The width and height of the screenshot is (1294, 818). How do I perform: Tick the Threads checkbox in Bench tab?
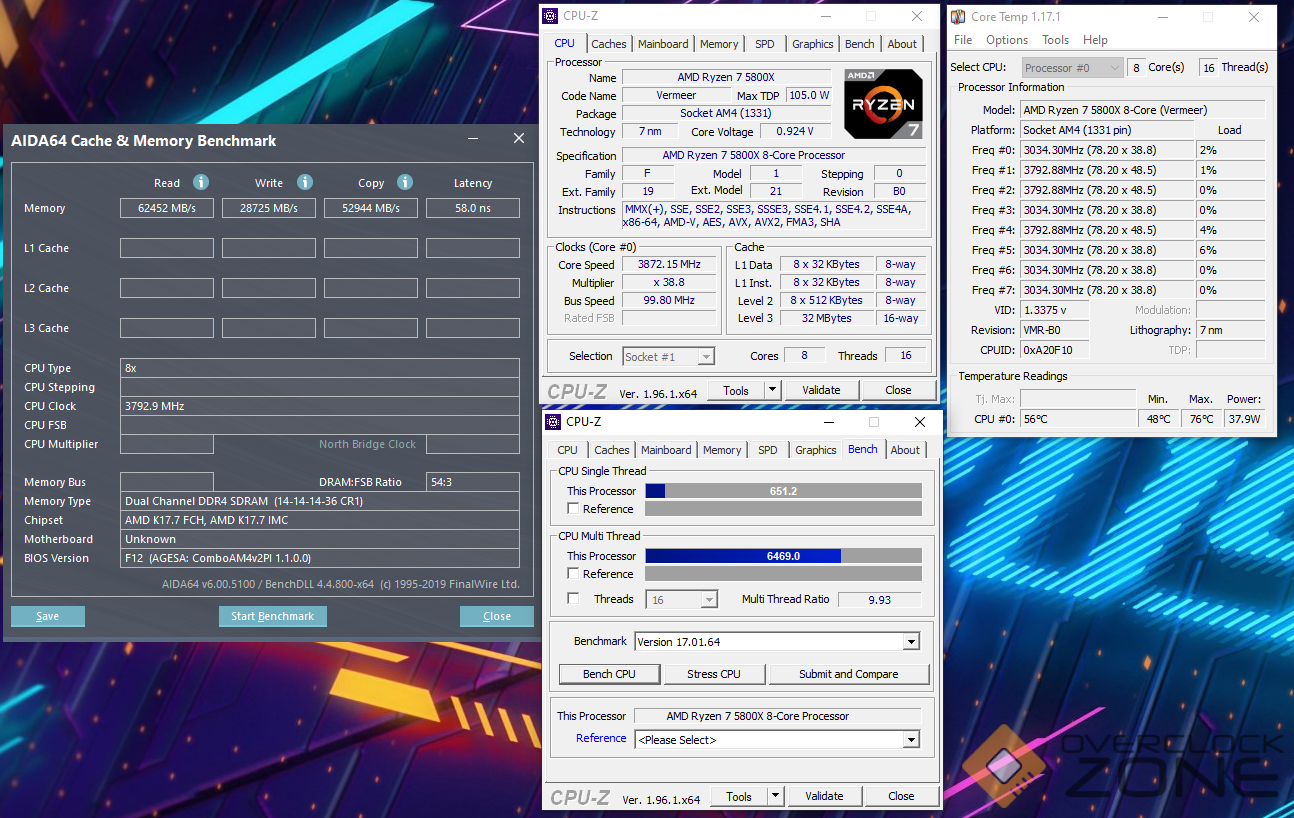coord(573,599)
